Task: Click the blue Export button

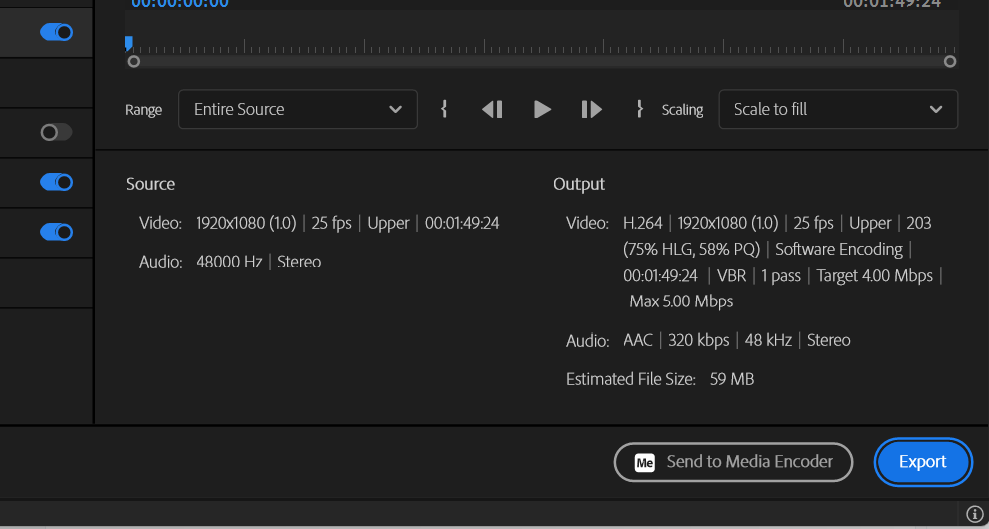Action: tap(922, 462)
